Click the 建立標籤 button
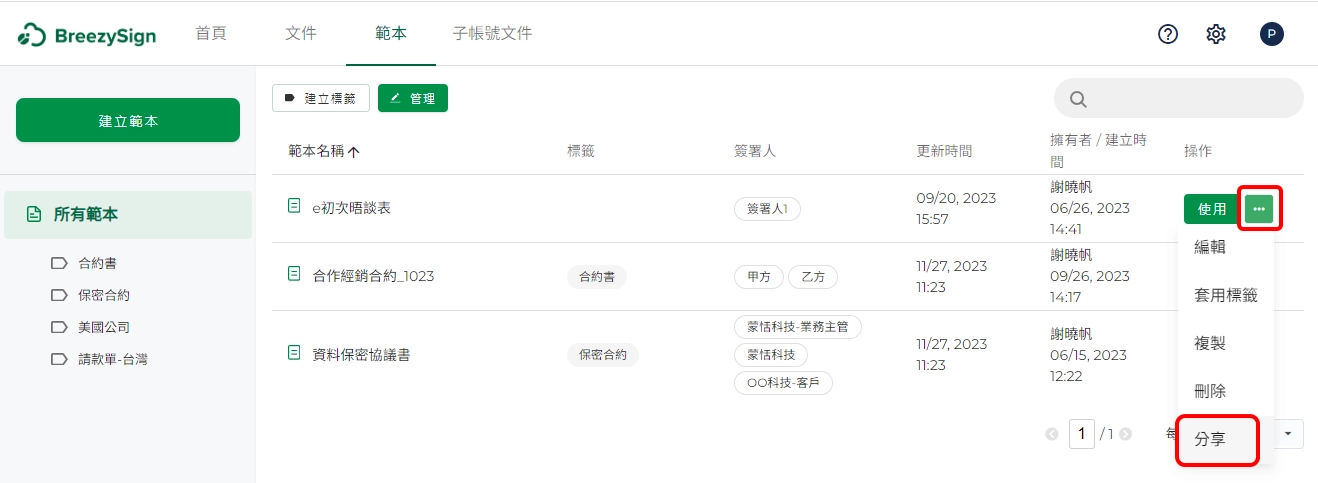This screenshot has height=483, width=1318. (x=321, y=98)
